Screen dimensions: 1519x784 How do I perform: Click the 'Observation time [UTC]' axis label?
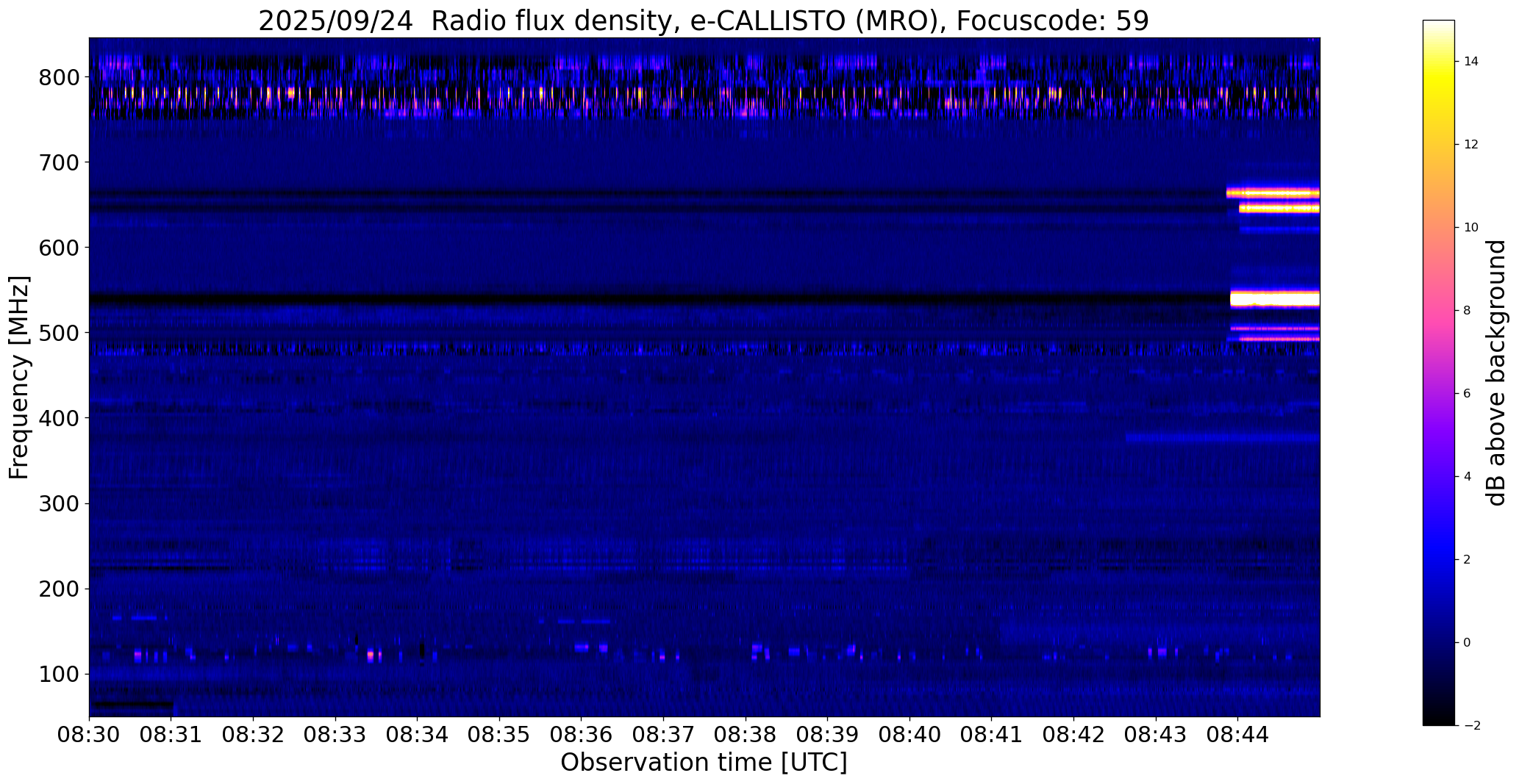[704, 763]
